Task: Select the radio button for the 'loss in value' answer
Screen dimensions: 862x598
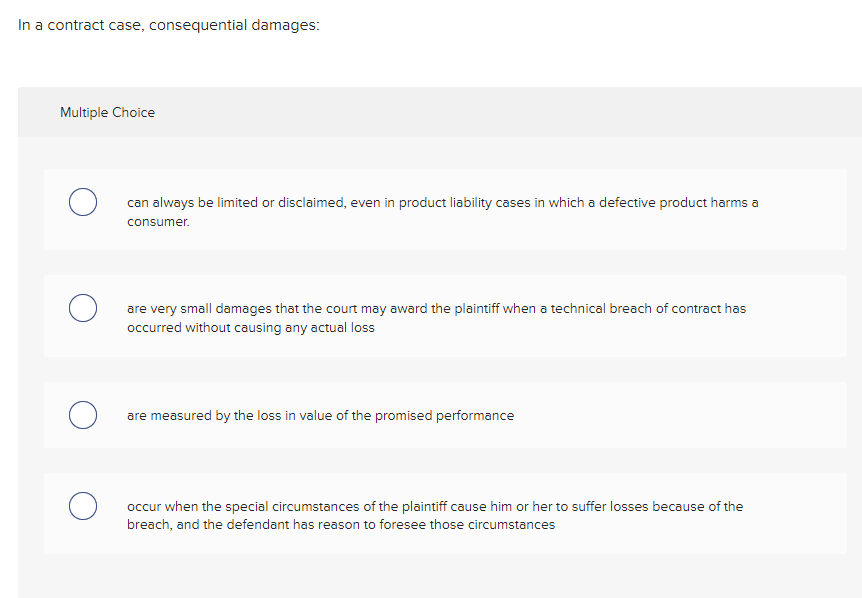Action: point(83,415)
